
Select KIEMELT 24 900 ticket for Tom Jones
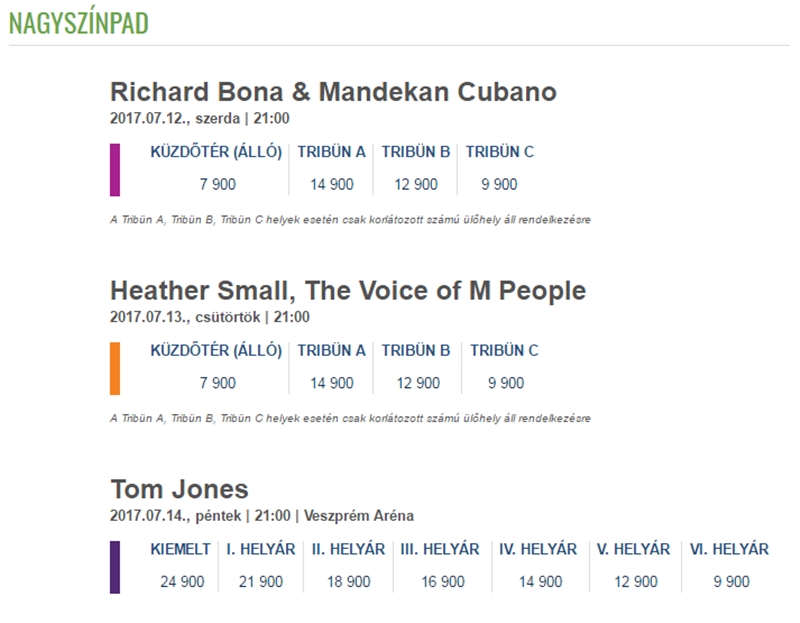181,565
